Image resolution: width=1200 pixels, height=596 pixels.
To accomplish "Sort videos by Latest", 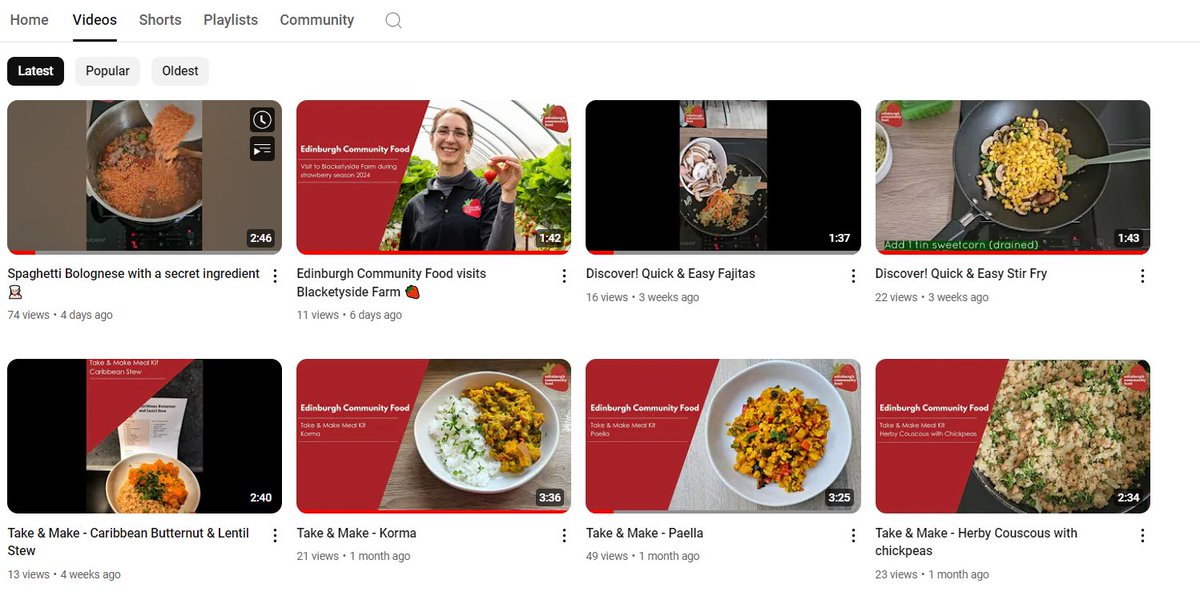I will [36, 71].
